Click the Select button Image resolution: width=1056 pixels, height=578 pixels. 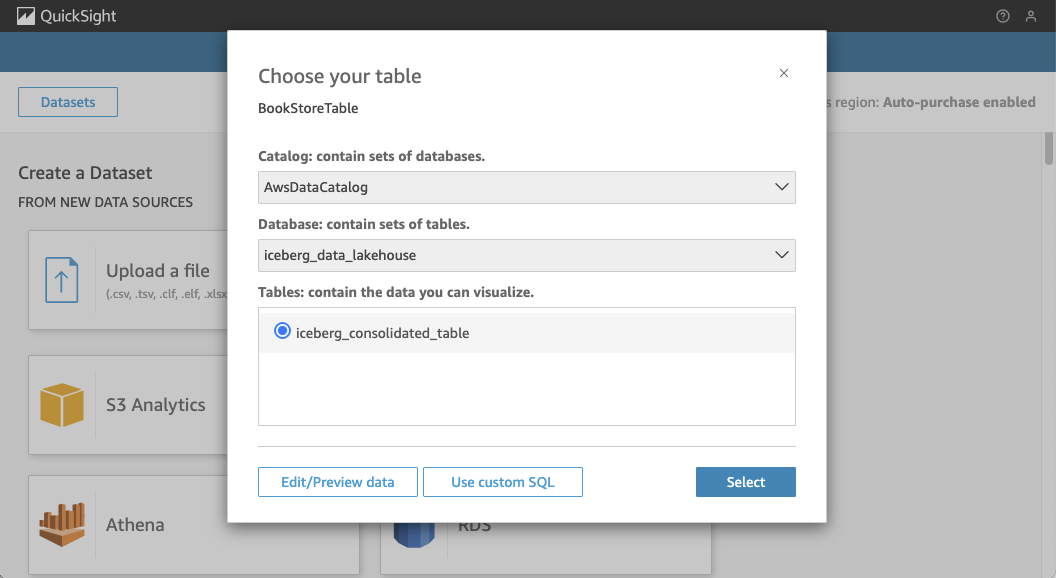746,482
